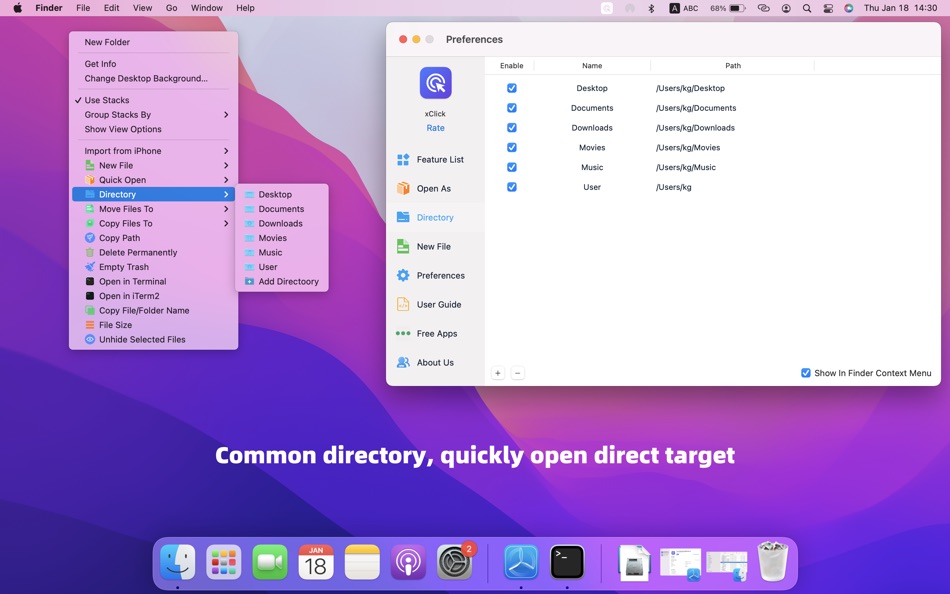Select the /Users/kg/Movies path cell
Screen dimensions: 950x594
point(688,147)
